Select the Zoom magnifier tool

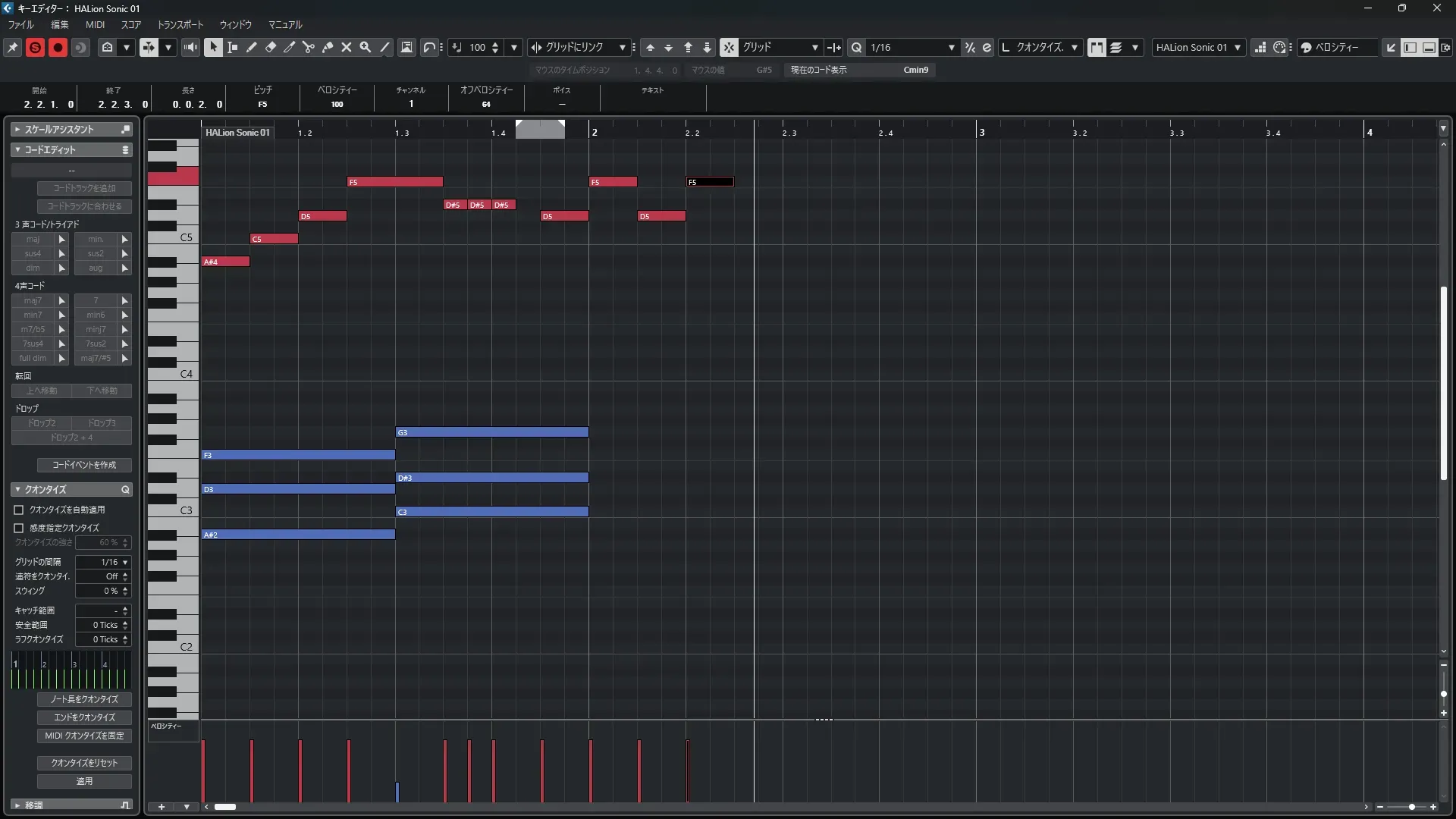pos(366,47)
